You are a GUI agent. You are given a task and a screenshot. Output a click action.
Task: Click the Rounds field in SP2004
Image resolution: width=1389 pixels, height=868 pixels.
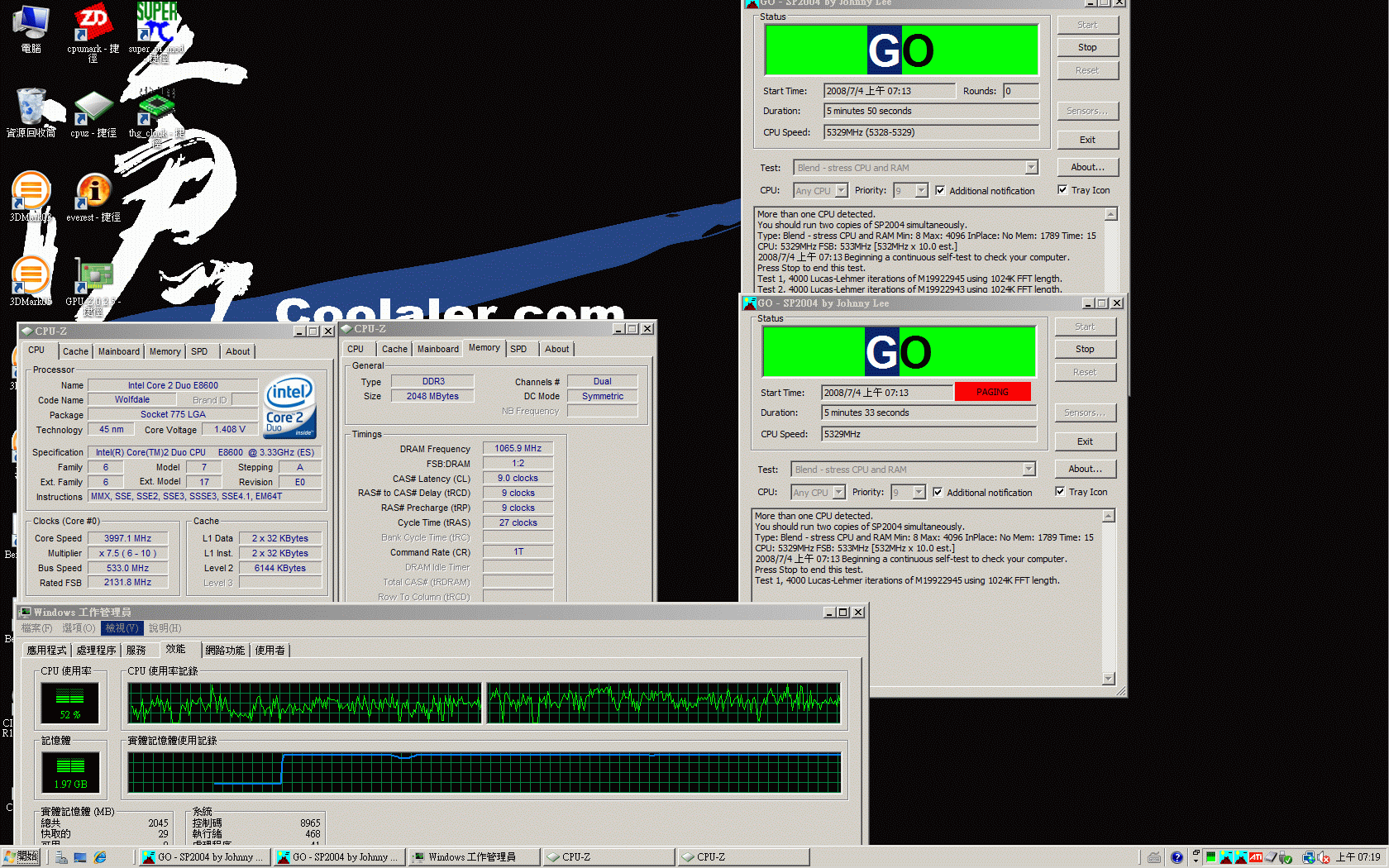pos(1021,91)
